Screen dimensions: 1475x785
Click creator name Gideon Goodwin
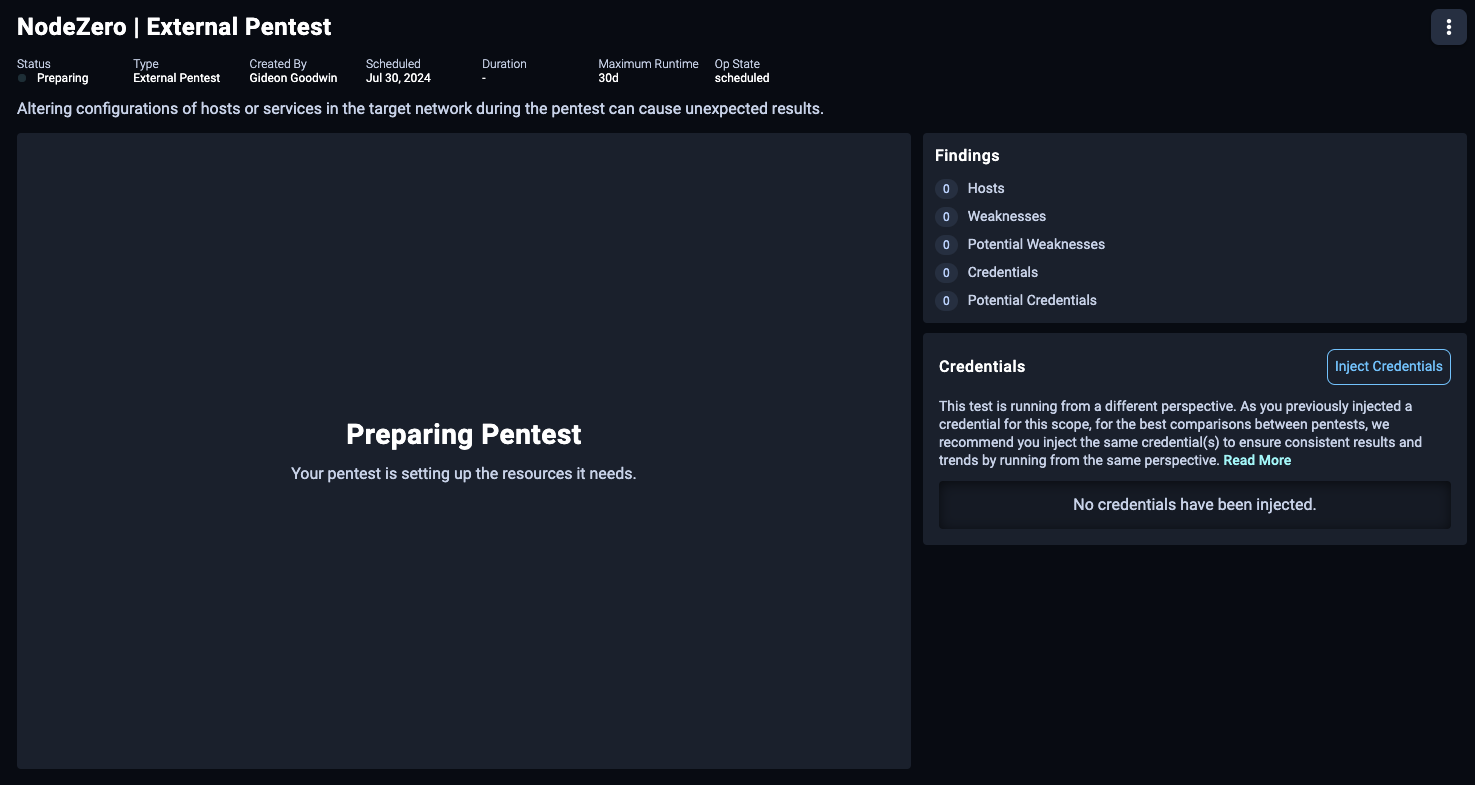[x=293, y=78]
